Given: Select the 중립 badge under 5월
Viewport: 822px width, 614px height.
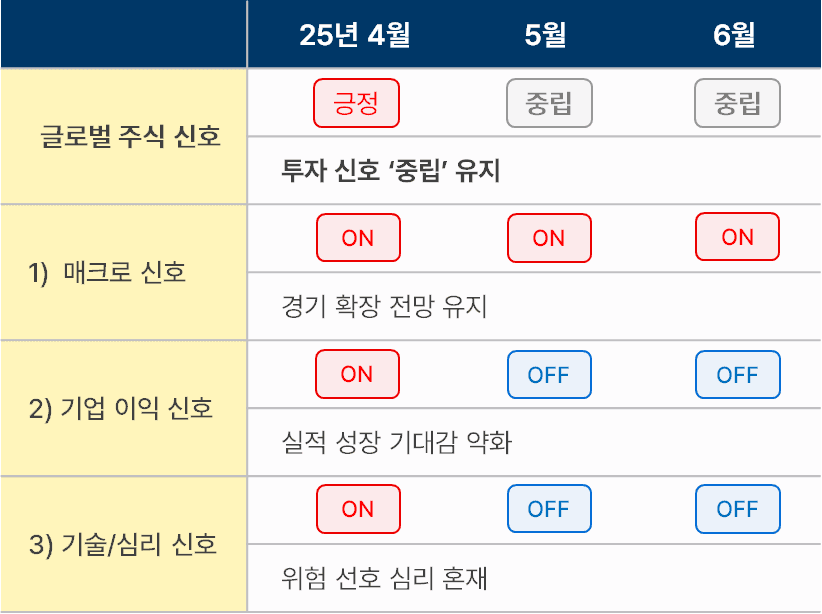Looking at the screenshot, I should [548, 103].
